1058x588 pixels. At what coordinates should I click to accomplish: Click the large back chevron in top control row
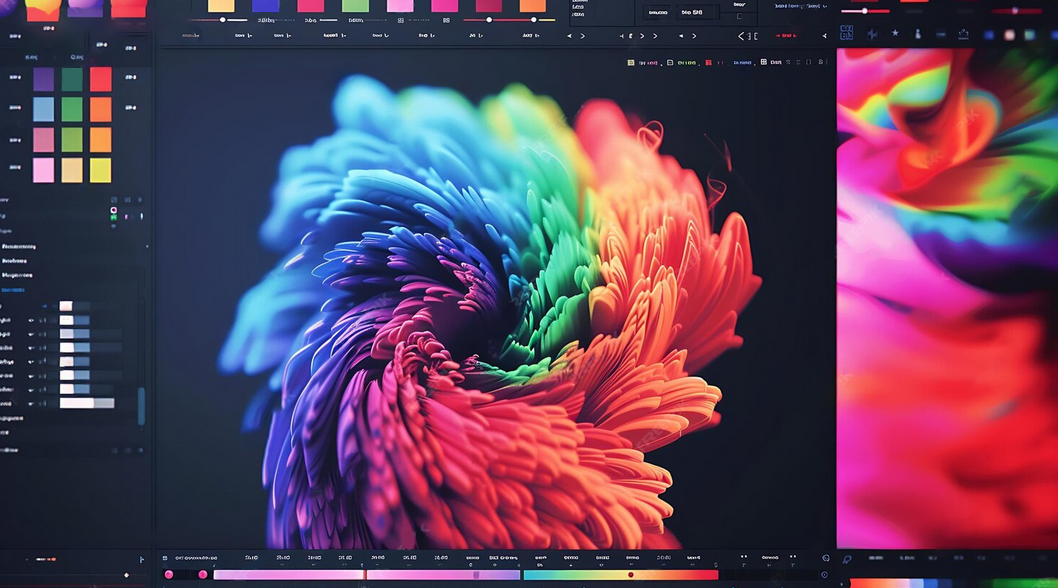pos(742,36)
